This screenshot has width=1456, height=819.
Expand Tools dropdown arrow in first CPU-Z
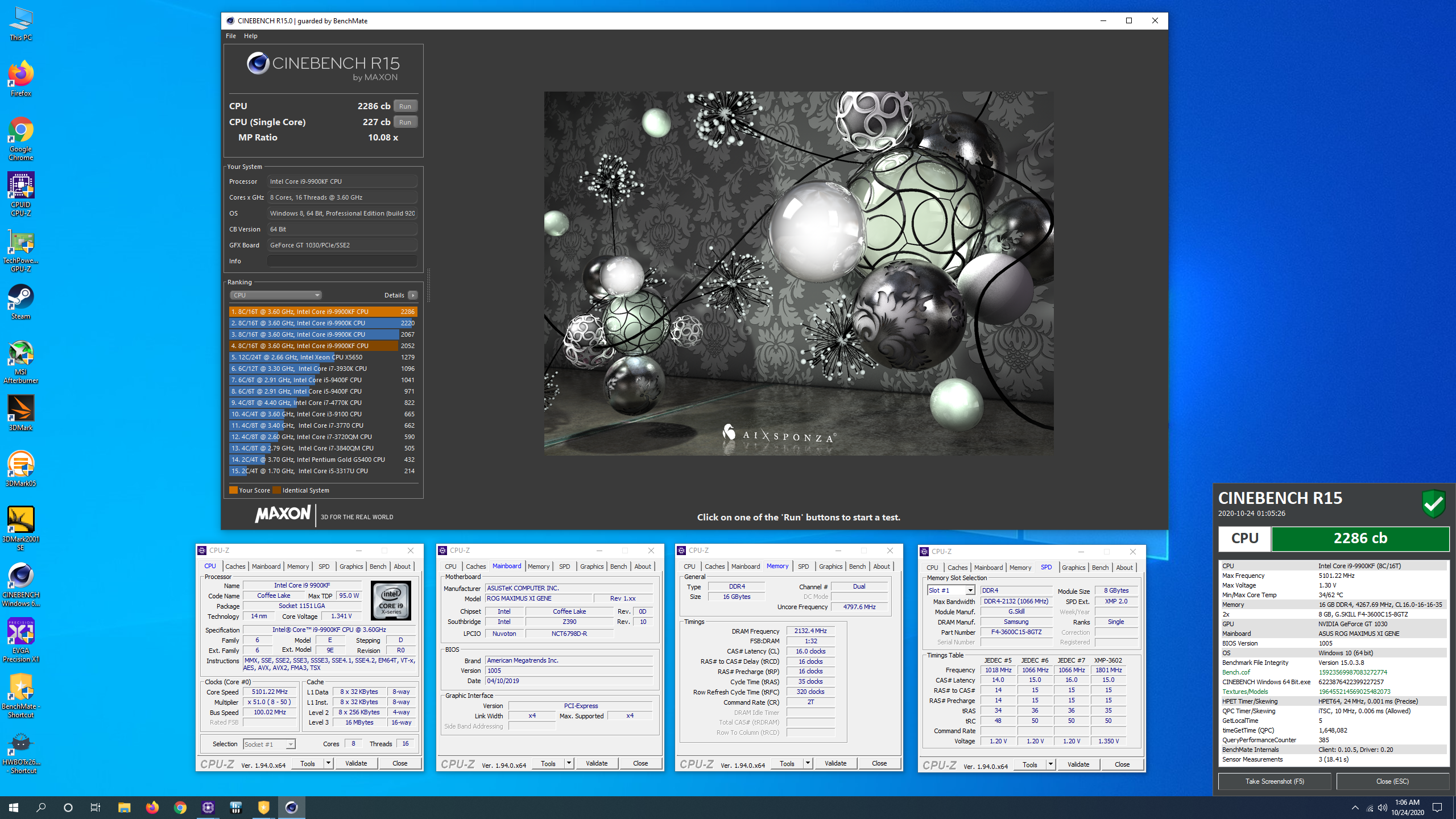pos(328,763)
